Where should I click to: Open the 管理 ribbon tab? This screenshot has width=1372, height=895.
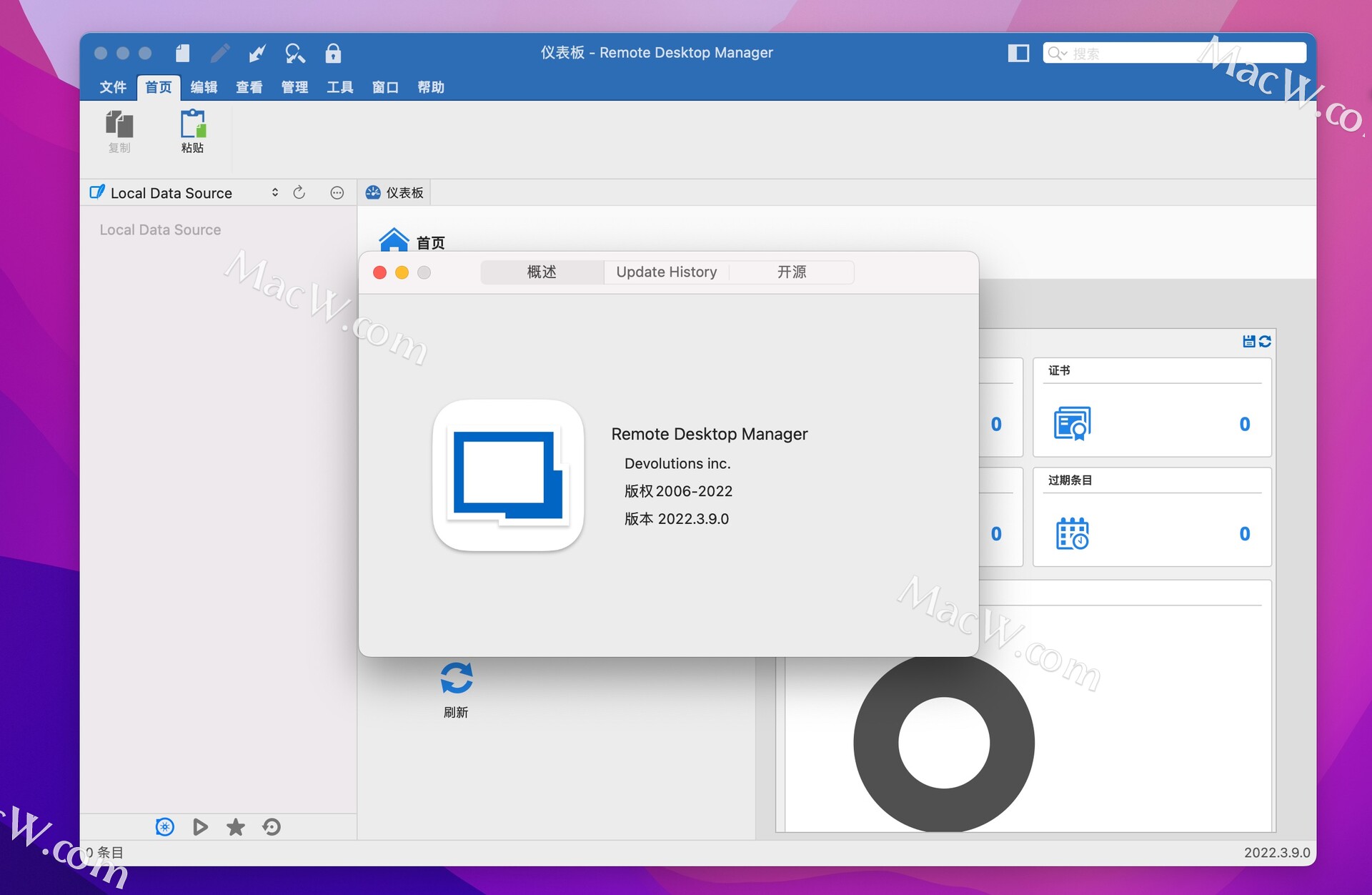point(294,87)
